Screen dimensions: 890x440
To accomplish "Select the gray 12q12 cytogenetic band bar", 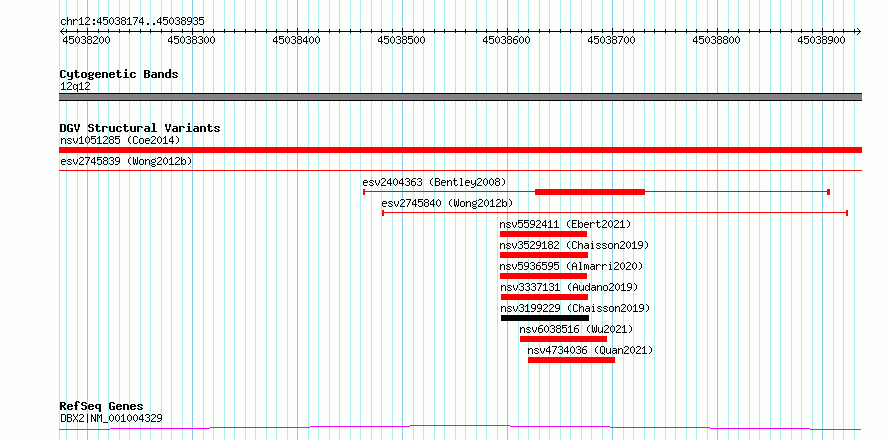I will tap(460, 97).
